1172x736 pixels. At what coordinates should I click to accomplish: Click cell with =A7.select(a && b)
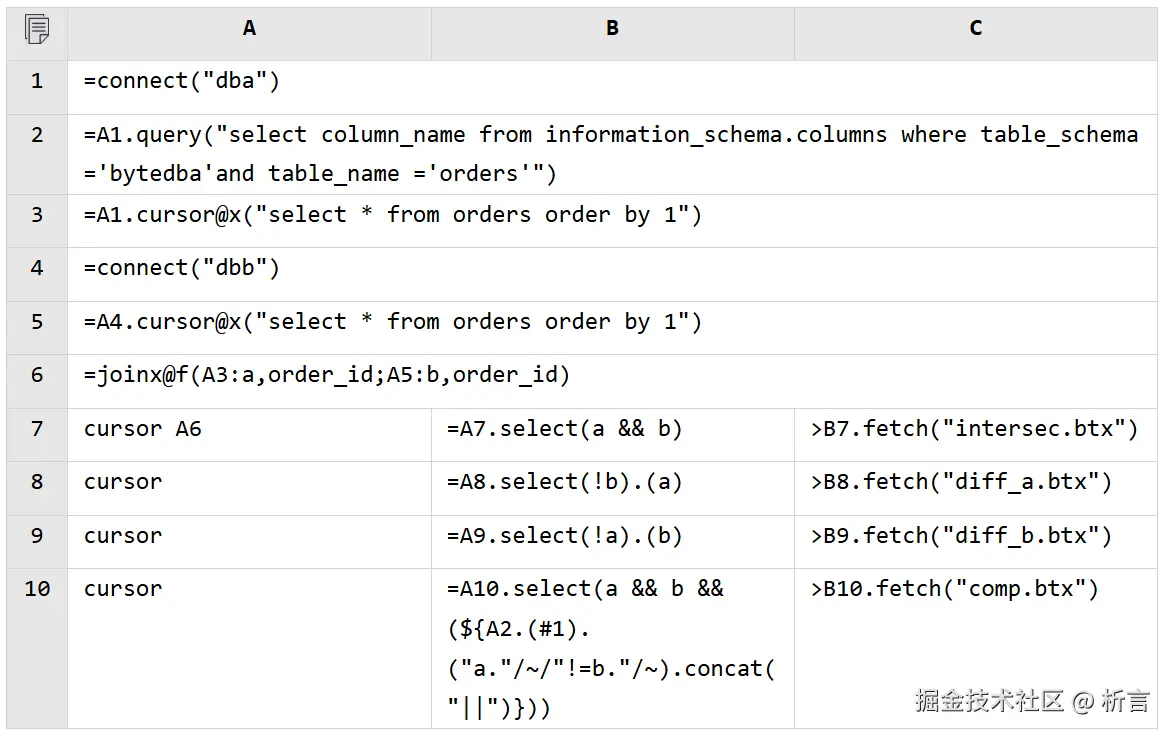point(565,429)
